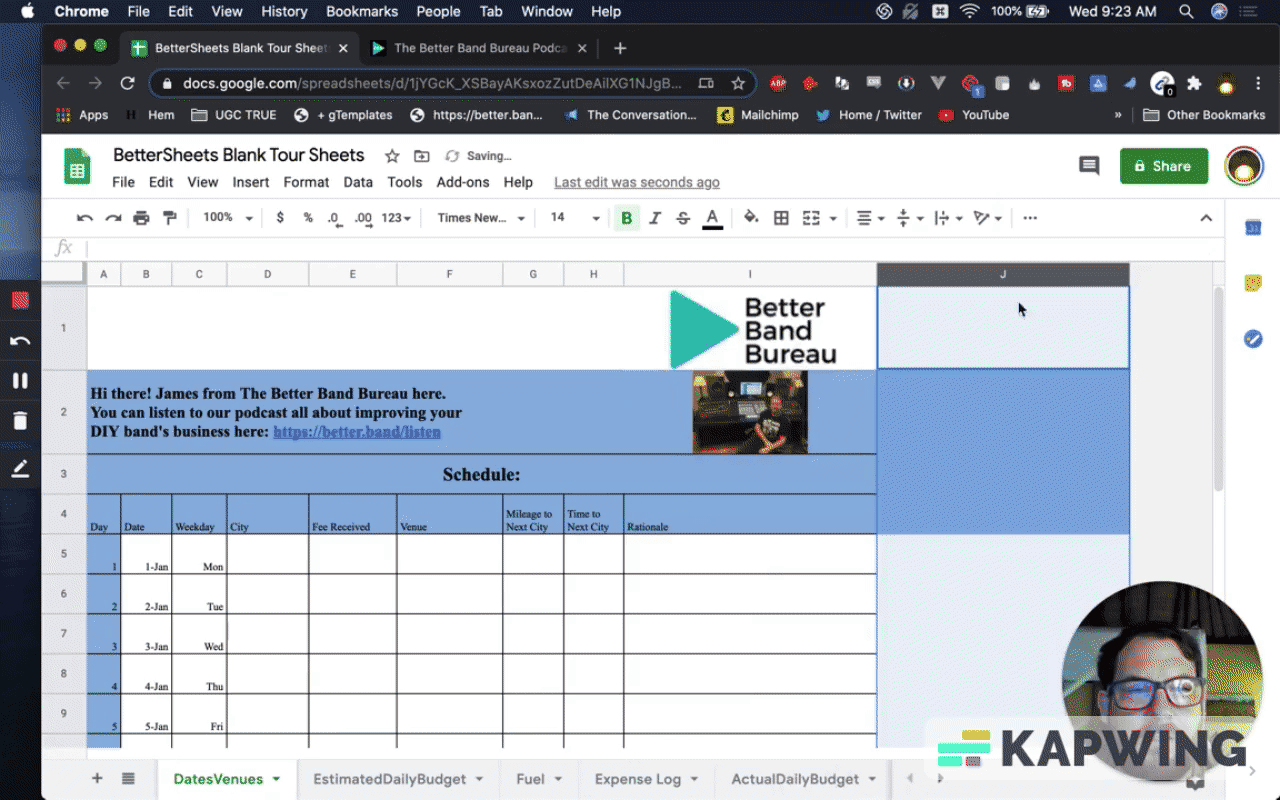Open Google Calendar side panel

(x=1253, y=228)
